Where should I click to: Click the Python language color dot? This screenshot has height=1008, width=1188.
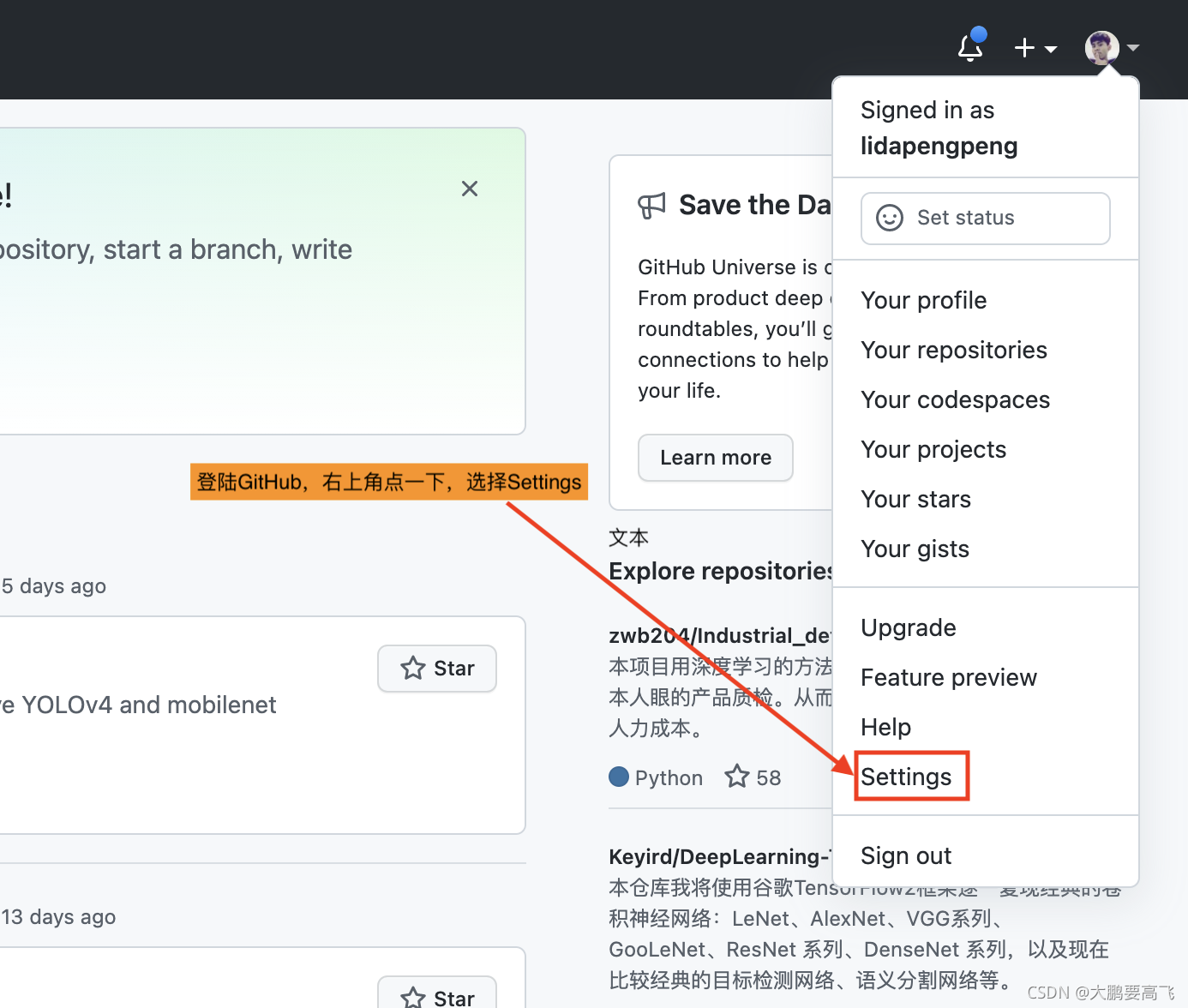(619, 777)
